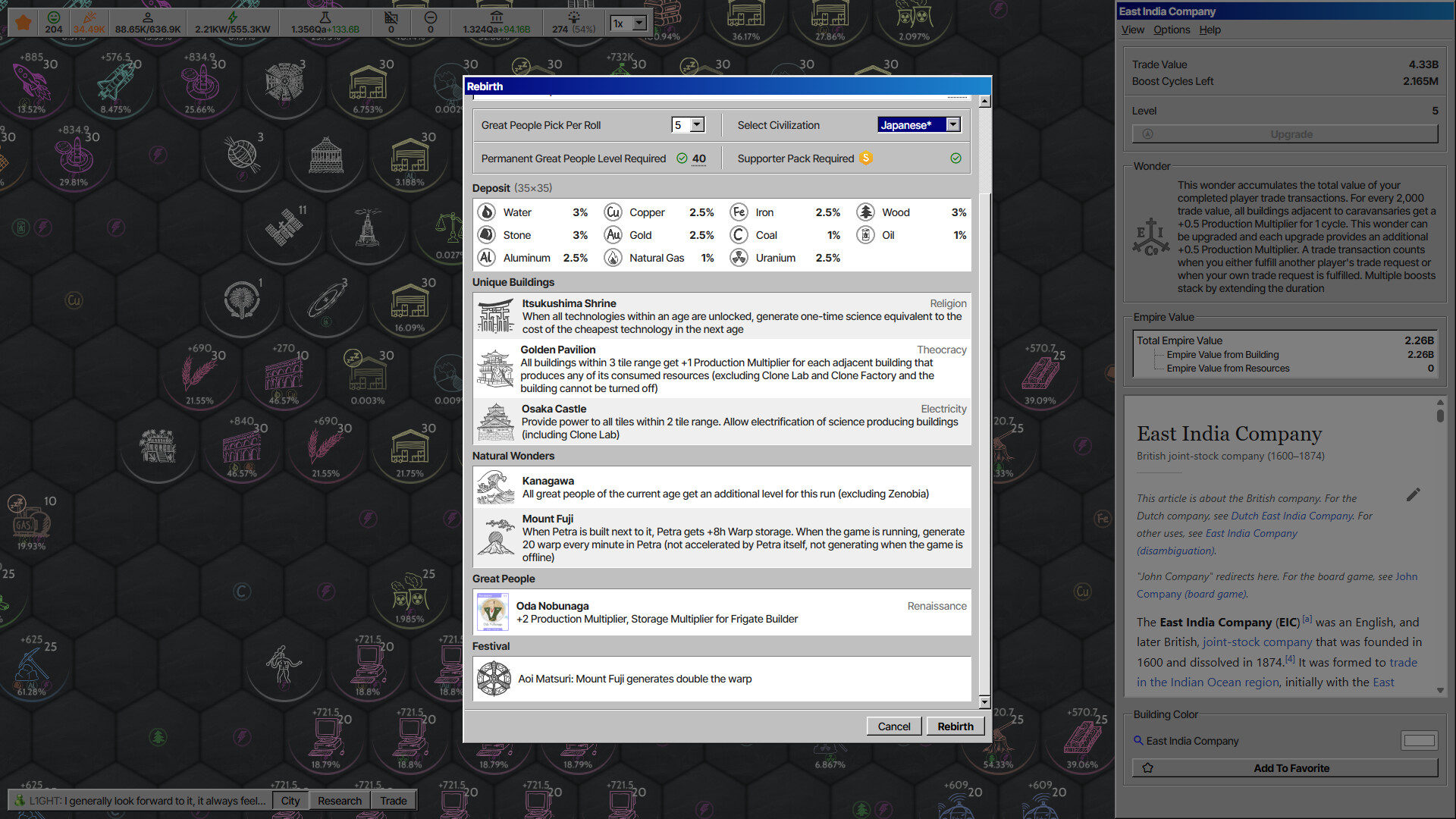Viewport: 1456px width, 819px height.
Task: Toggle the check next to Permanent Great People Level 40
Action: click(681, 158)
